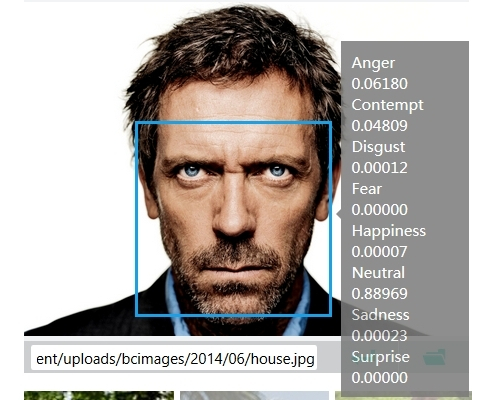Click the Neutral label
Screen dimensions: 490x400
tap(378, 273)
